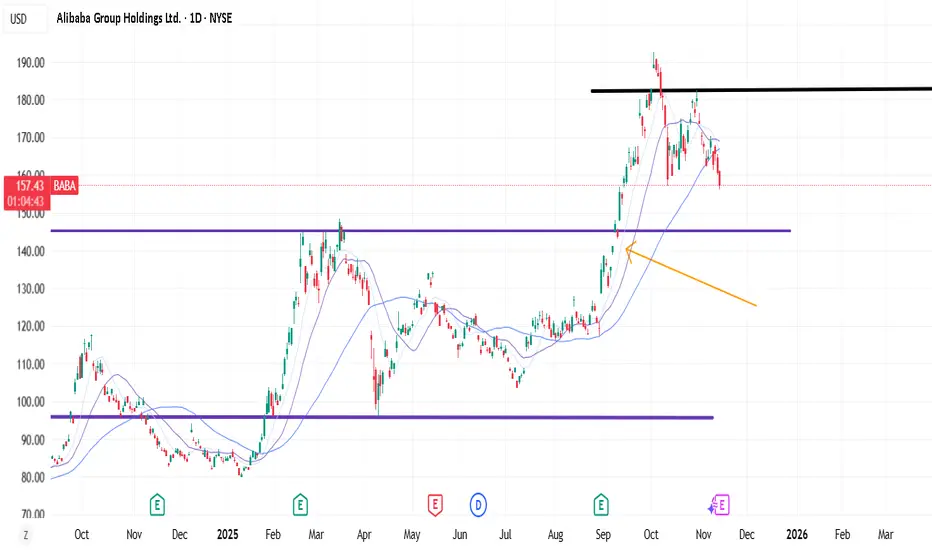
Task: Open the green earnings marker above Sep
Action: click(x=601, y=505)
